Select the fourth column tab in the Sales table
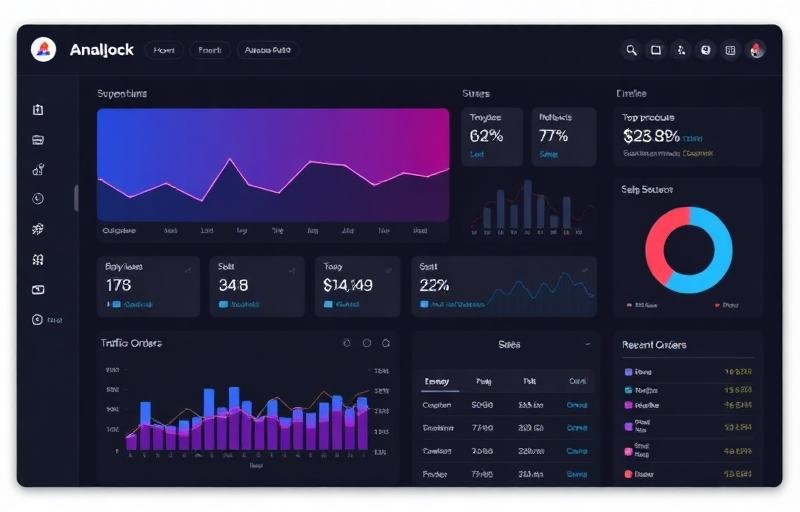 click(x=578, y=381)
